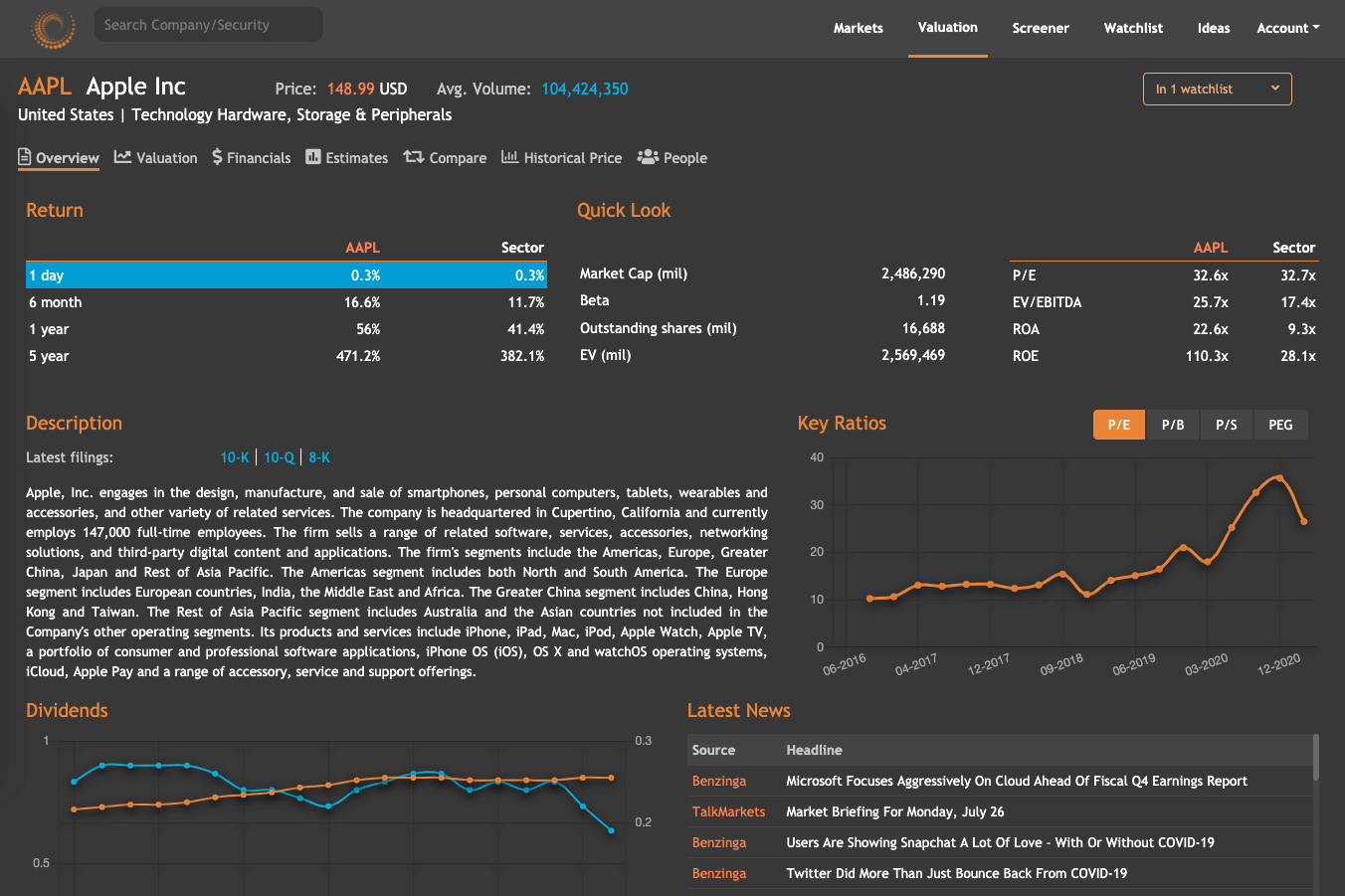Select the PEG key ratio toggle
1345x896 pixels.
pyautogui.click(x=1280, y=425)
